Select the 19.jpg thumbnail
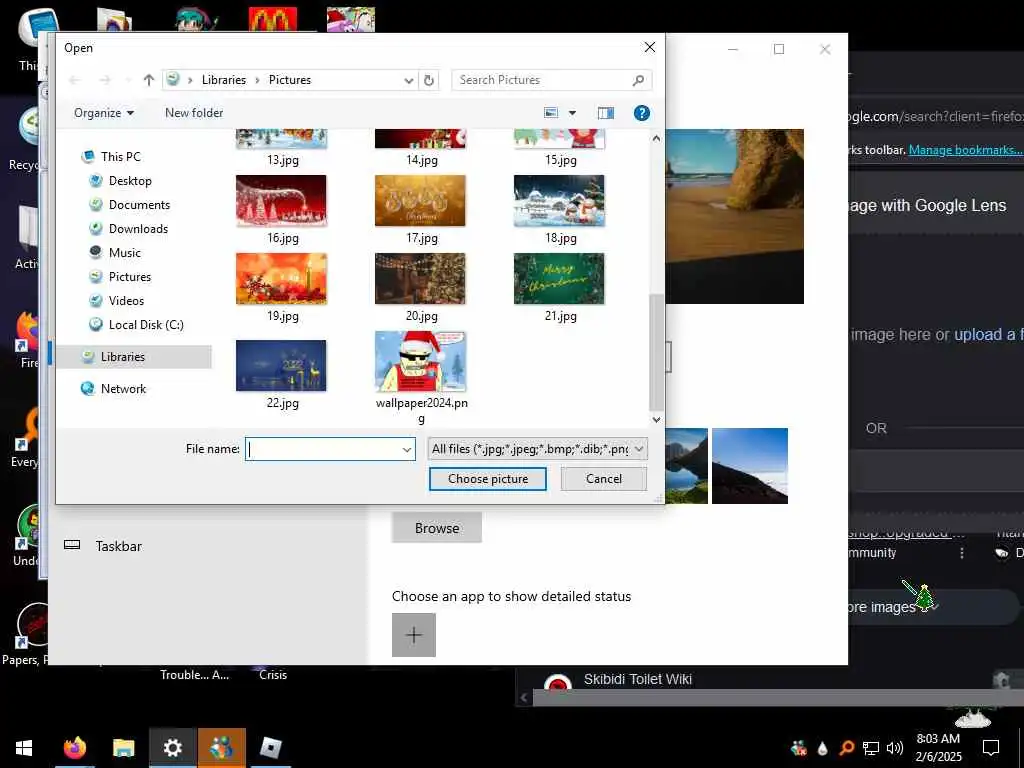The image size is (1024, 768). tap(281, 279)
